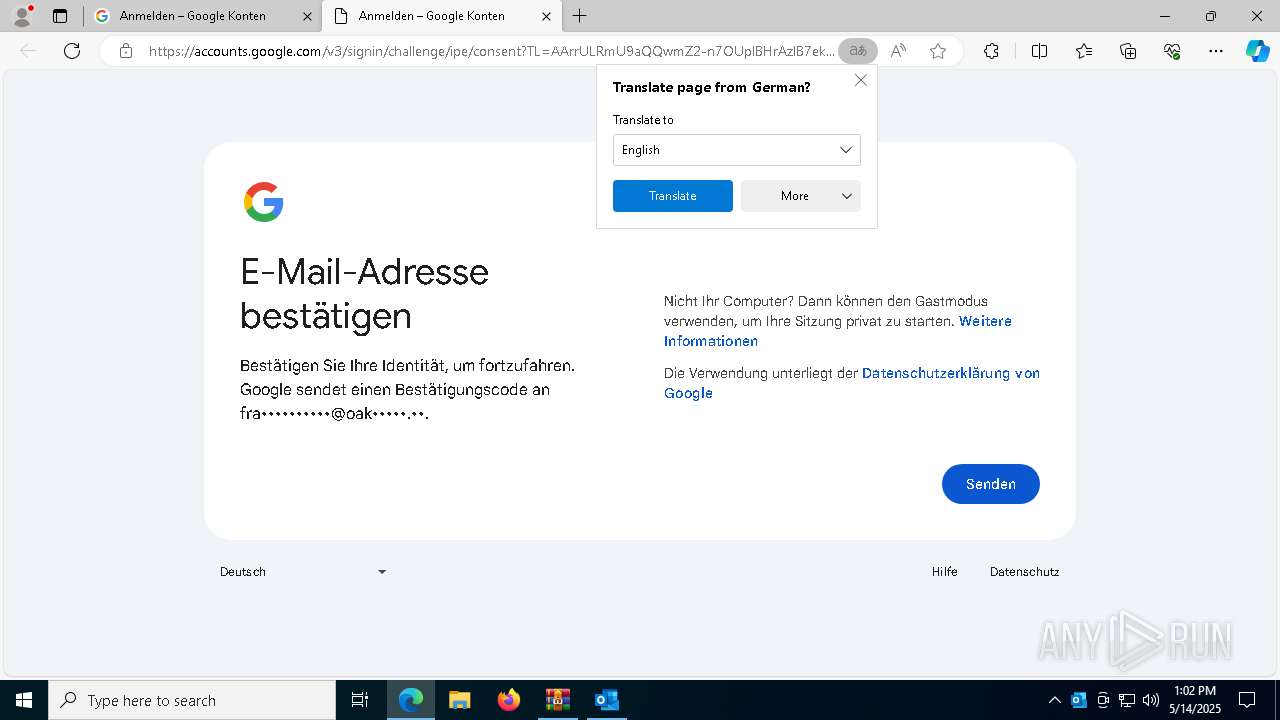Open network settings tray icon
Image resolution: width=1280 pixels, height=720 pixels.
1127,700
